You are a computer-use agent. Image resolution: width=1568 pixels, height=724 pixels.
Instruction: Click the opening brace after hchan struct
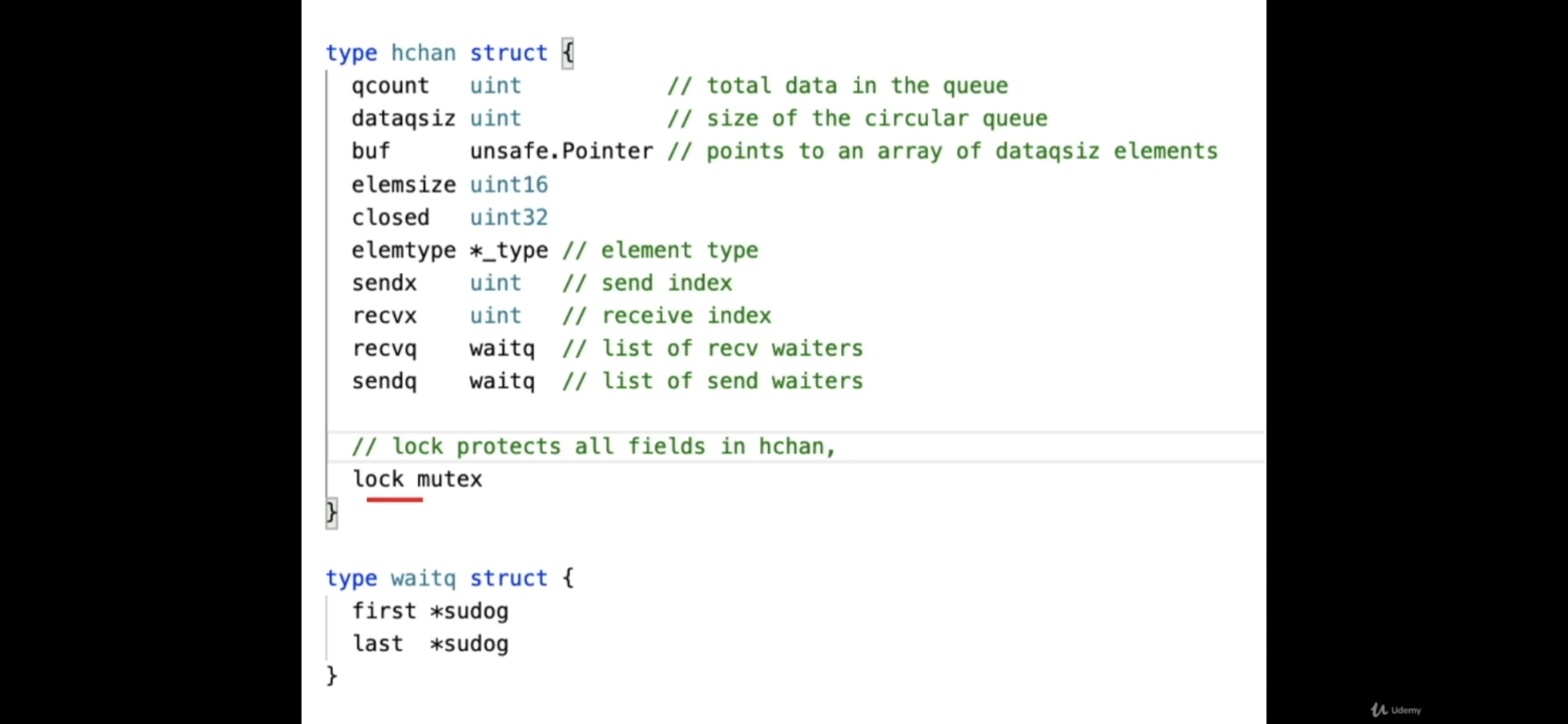(568, 53)
